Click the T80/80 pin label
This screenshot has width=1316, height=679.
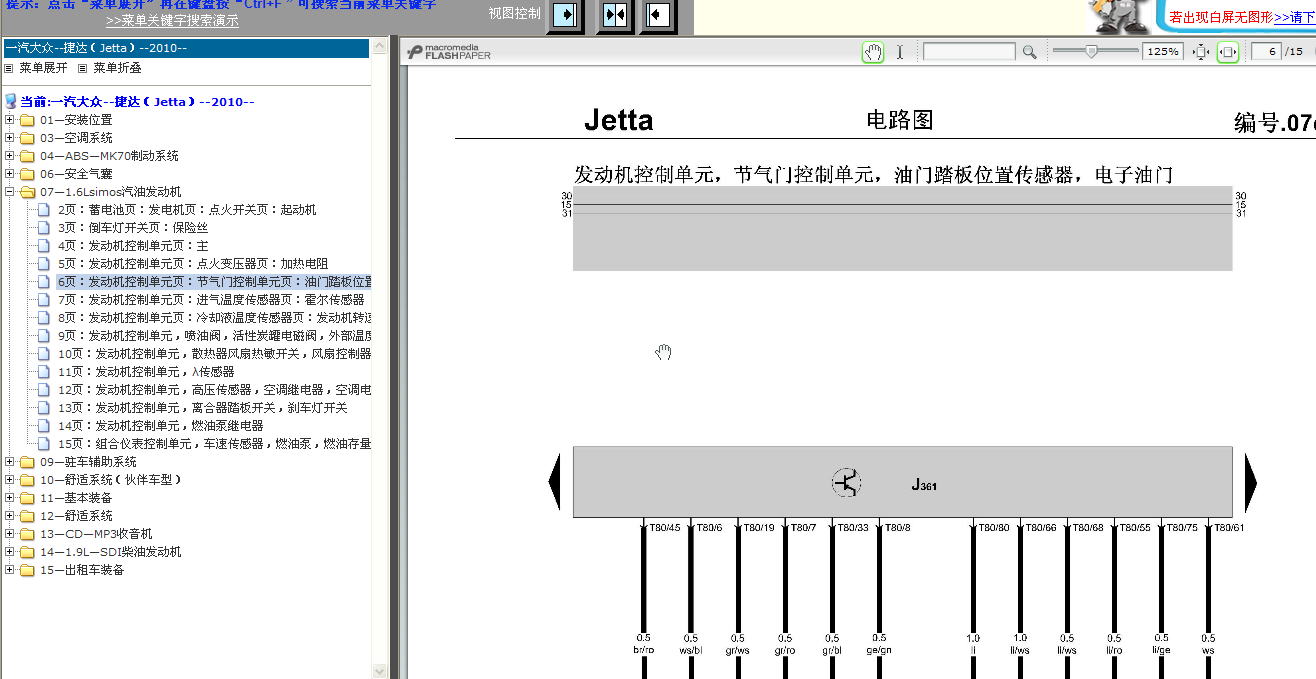(993, 528)
